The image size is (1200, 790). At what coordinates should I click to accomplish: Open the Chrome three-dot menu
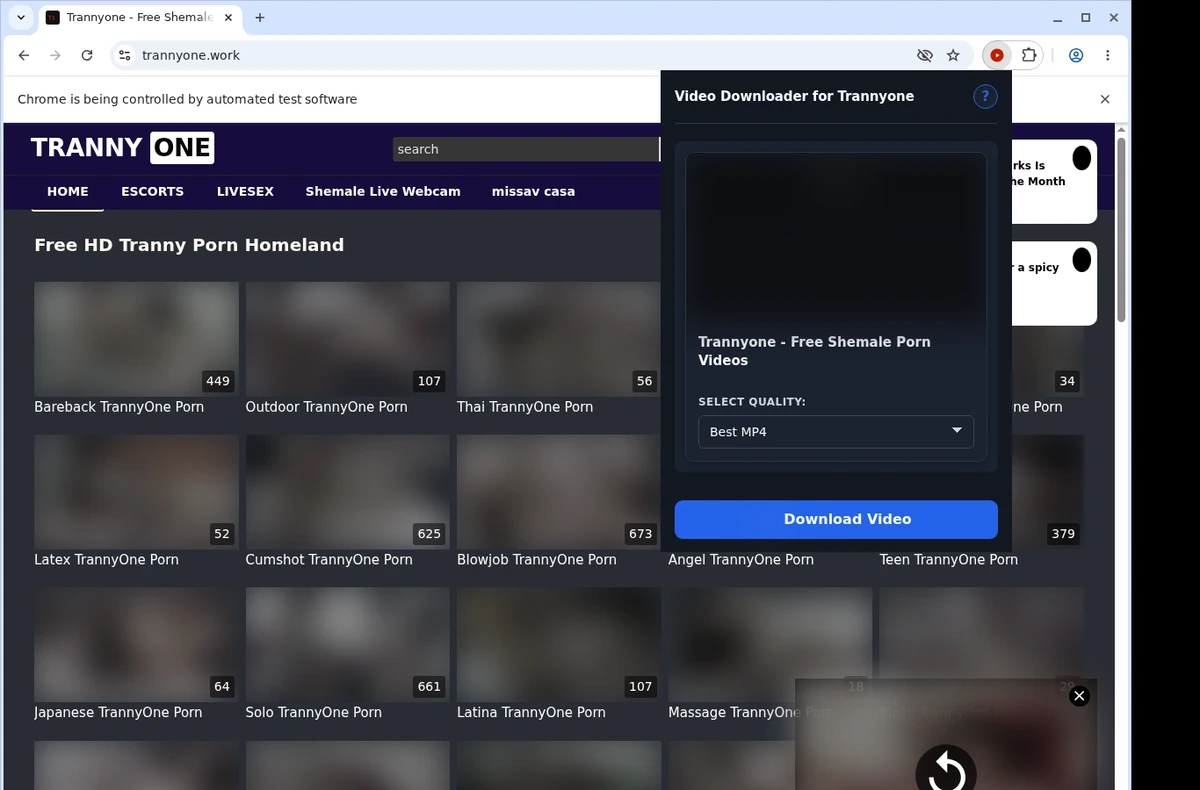tap(1108, 56)
